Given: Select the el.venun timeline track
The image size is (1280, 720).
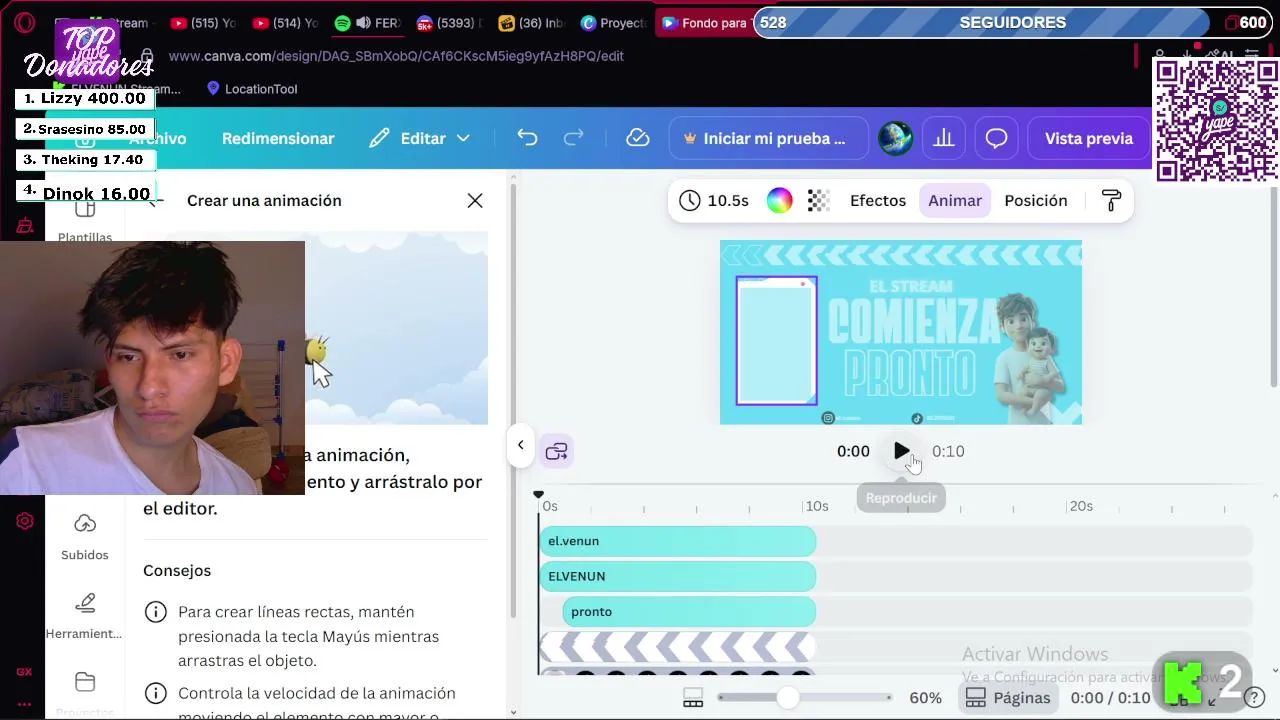Looking at the screenshot, I should coord(678,541).
